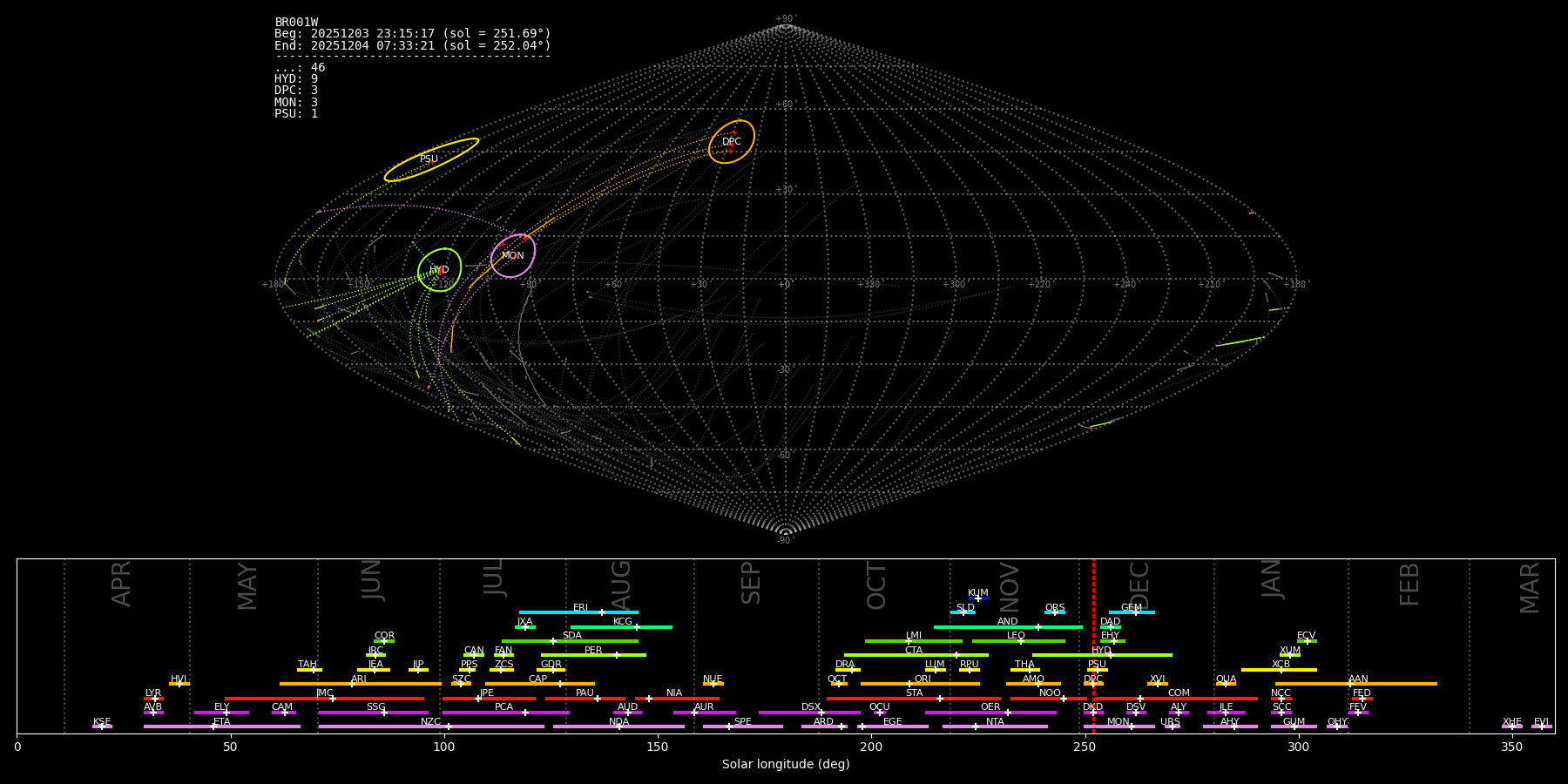The image size is (1568, 784).
Task: Select the NZC shower label in timeline
Action: [x=431, y=722]
